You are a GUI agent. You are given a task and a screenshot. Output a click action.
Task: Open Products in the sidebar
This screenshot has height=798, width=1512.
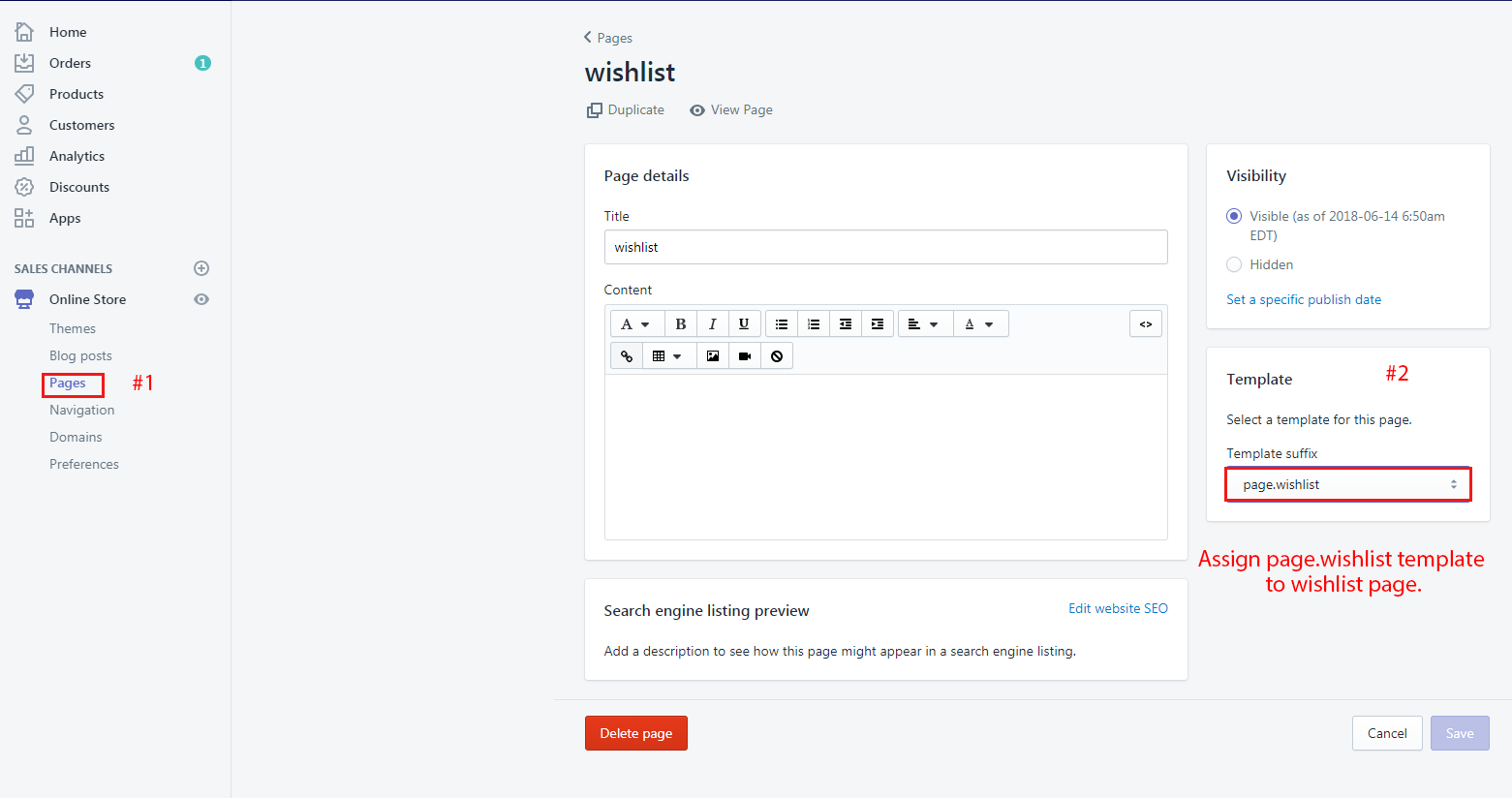pos(77,94)
